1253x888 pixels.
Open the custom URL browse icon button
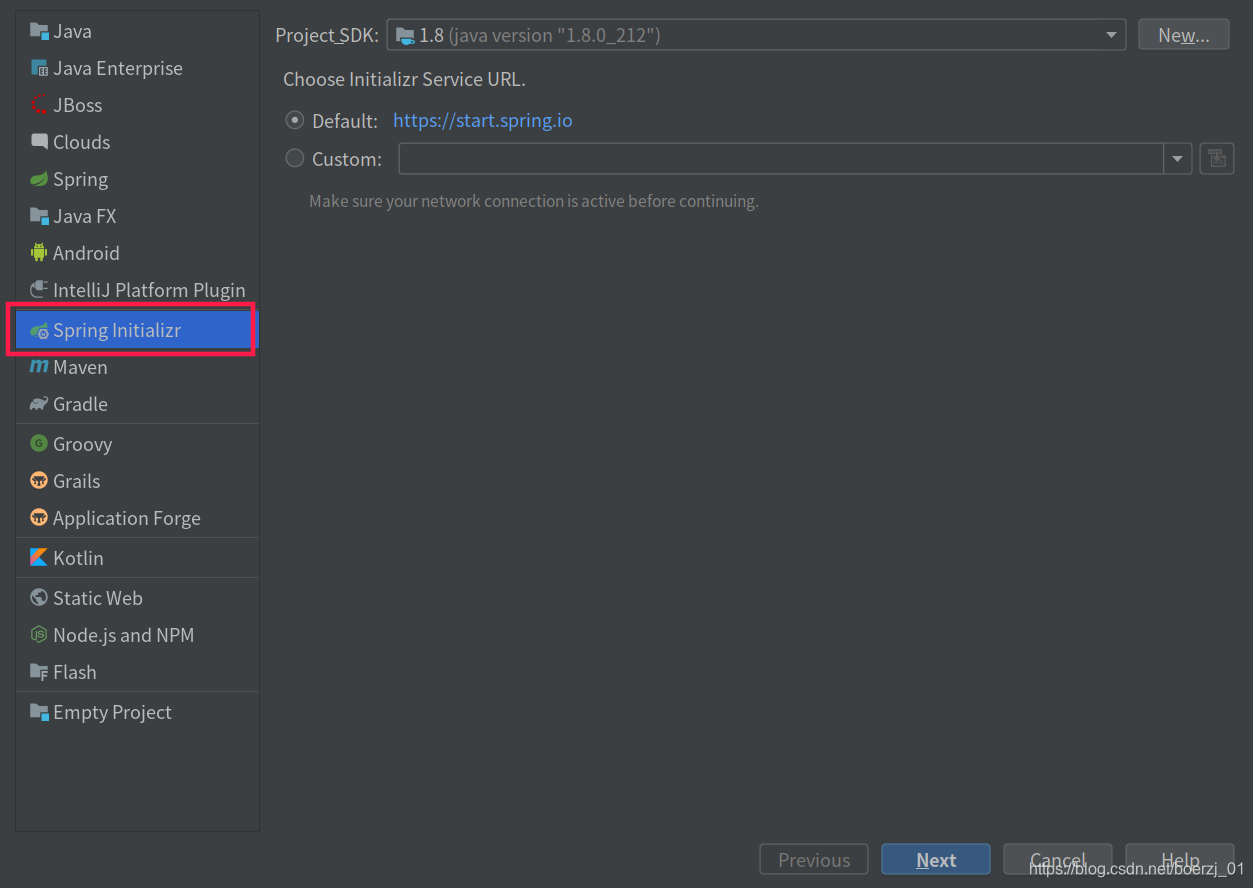coord(1216,158)
